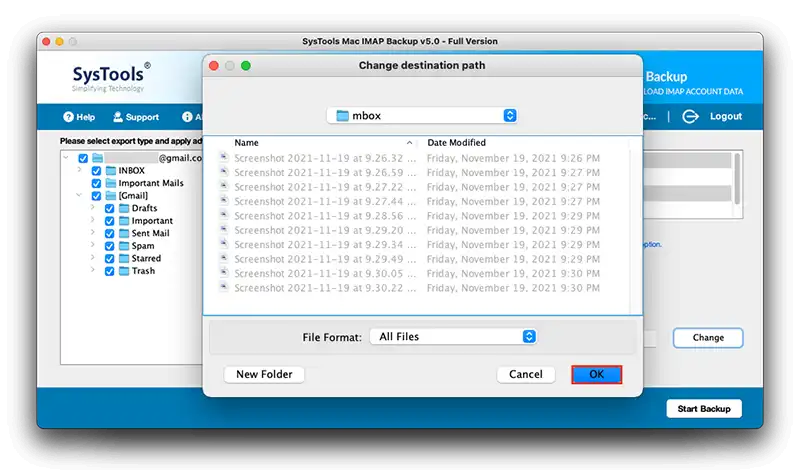Click the Important Mails folder icon
Image resolution: width=800 pixels, height=470 pixels.
(x=111, y=183)
